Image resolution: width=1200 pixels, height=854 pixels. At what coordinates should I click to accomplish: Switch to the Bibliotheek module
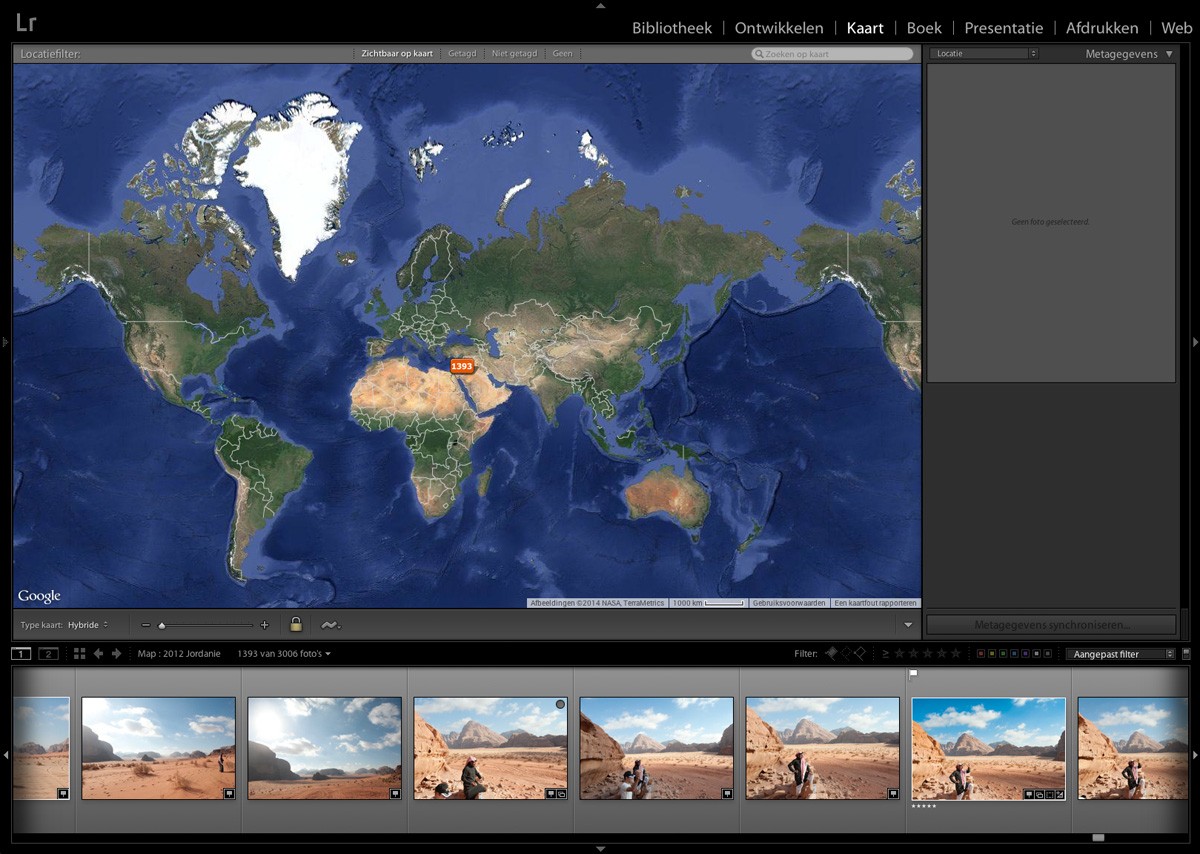(671, 28)
